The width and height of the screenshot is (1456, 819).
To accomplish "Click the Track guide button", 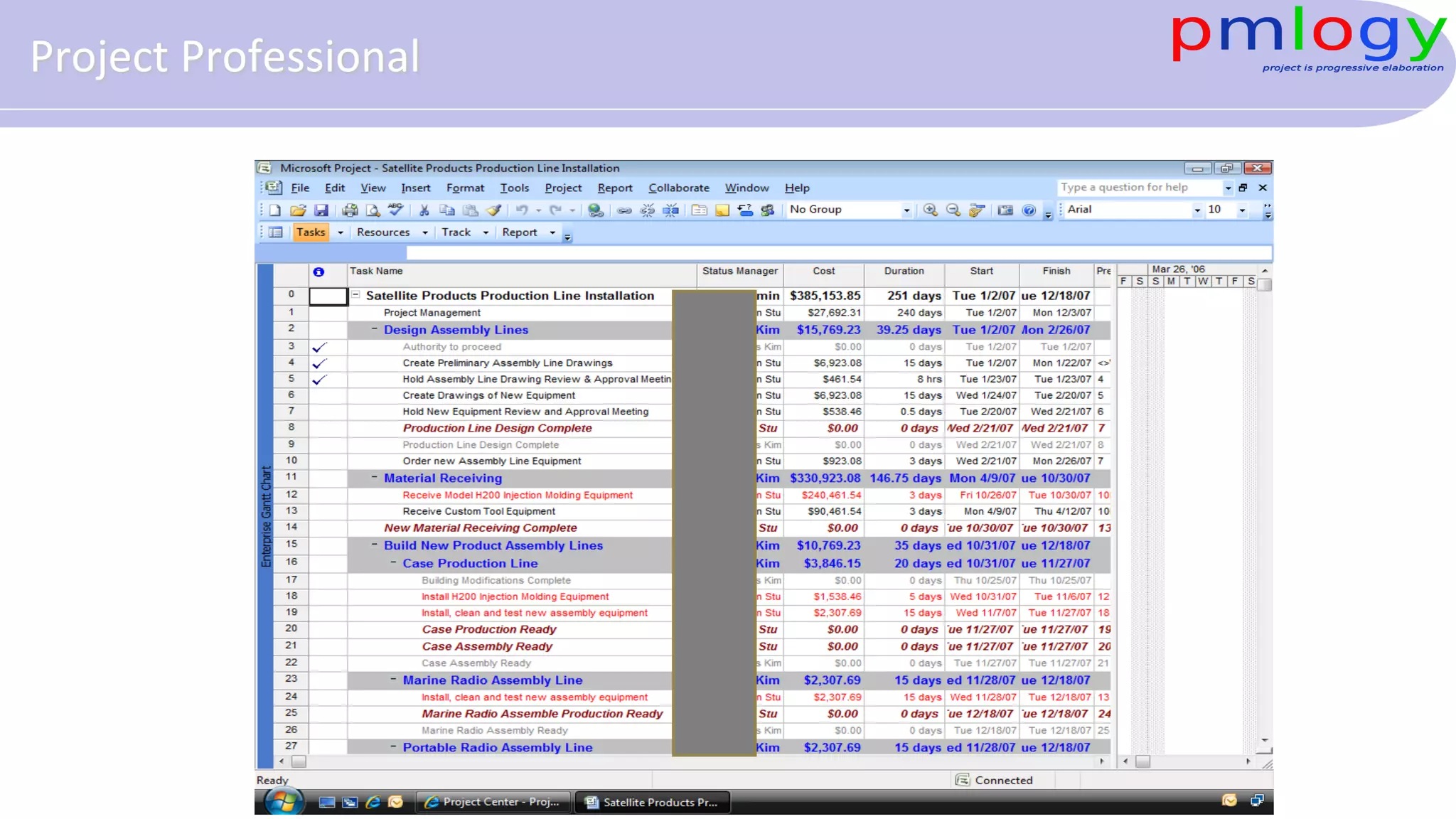I will 456,232.
